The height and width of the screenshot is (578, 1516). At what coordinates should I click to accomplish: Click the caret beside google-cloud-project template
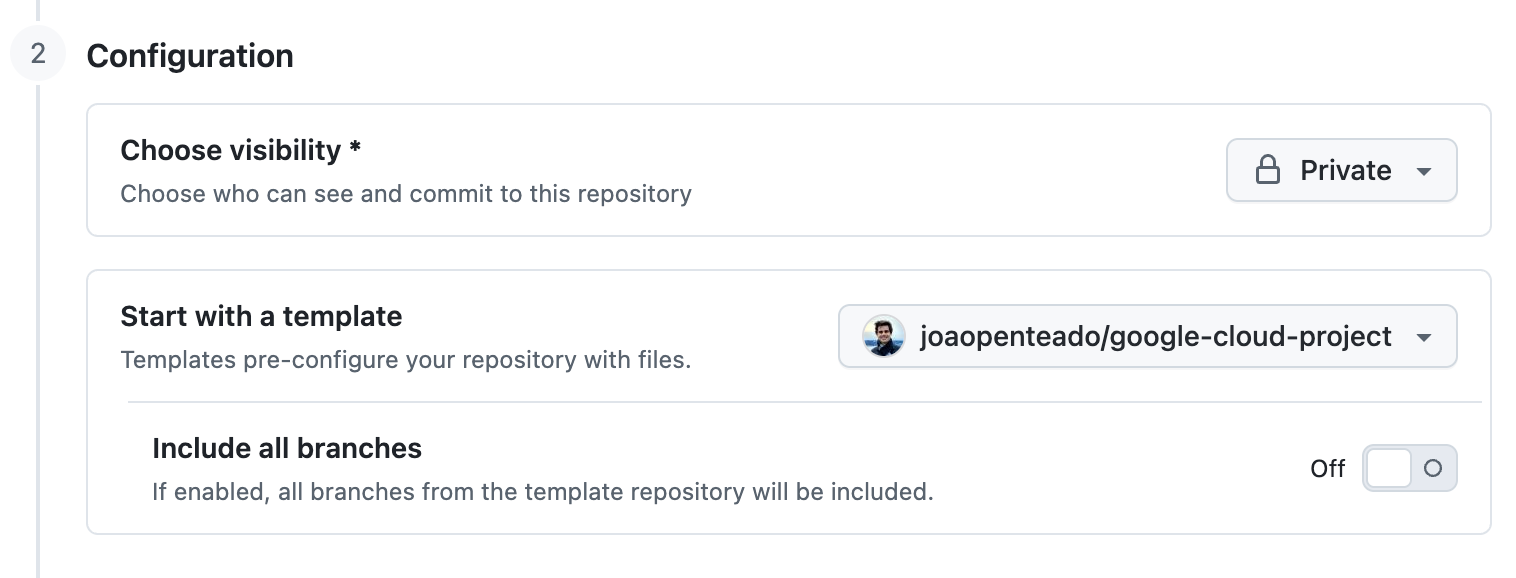pos(1424,338)
